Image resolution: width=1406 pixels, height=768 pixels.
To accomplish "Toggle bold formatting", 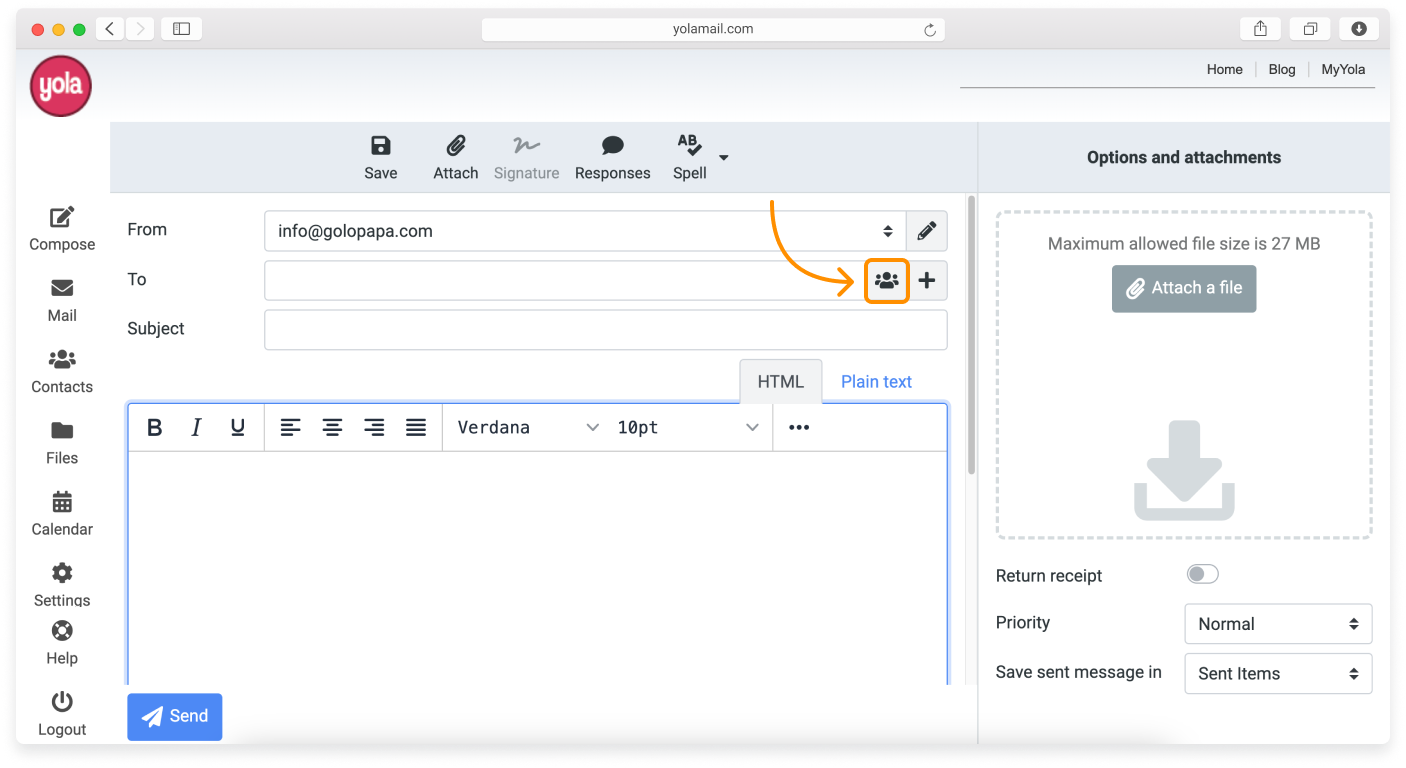I will [x=154, y=428].
